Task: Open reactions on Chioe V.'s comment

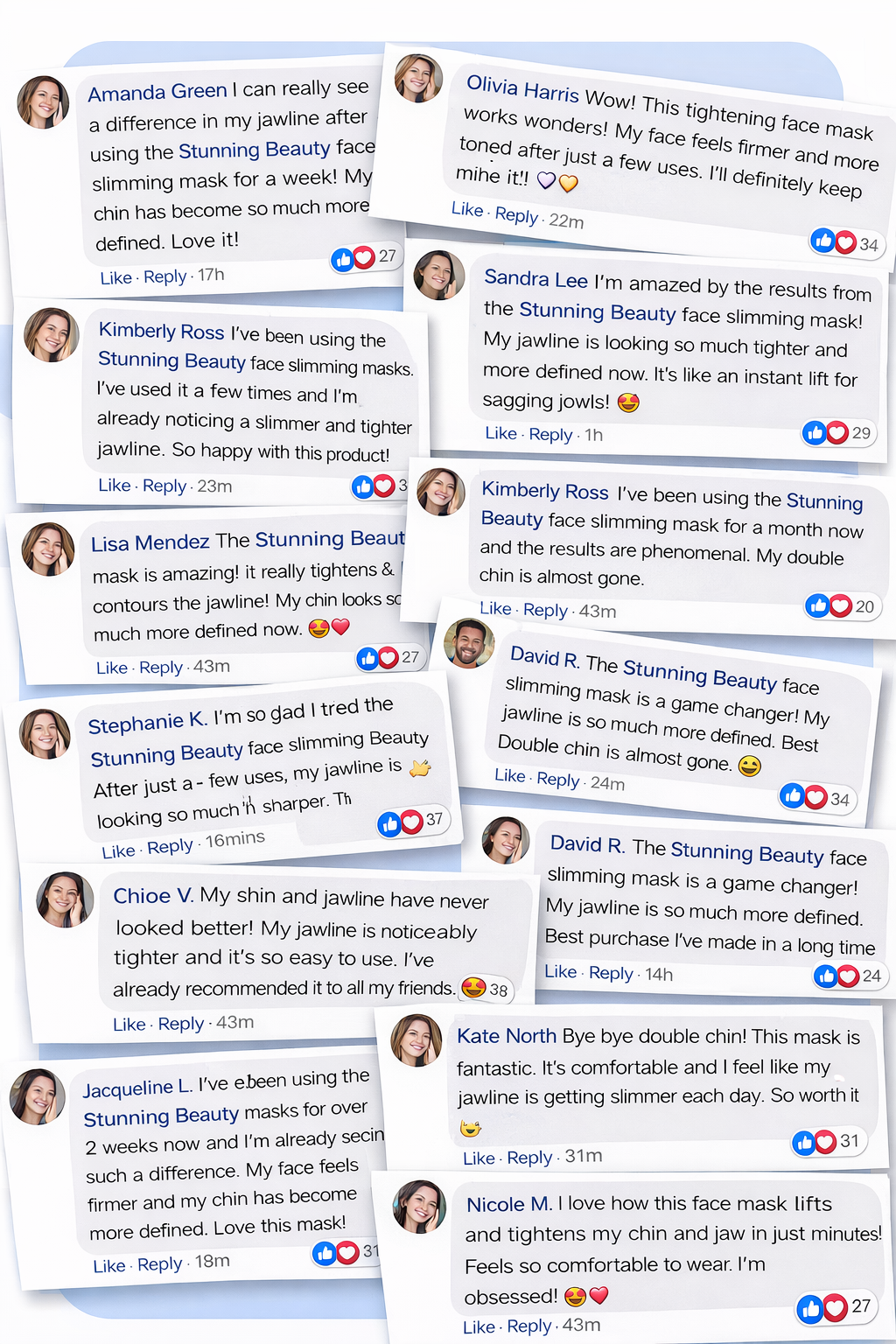Action: (474, 988)
